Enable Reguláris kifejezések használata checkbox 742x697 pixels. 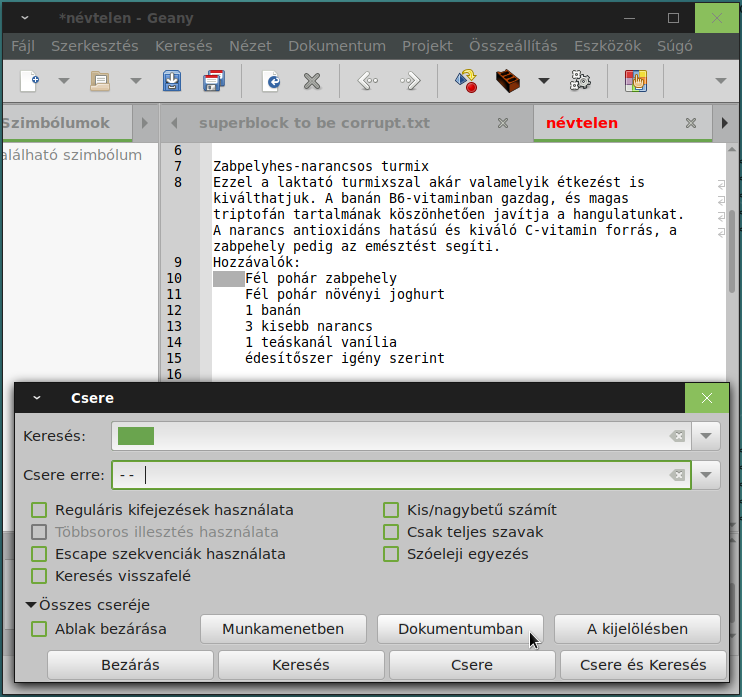(x=39, y=510)
